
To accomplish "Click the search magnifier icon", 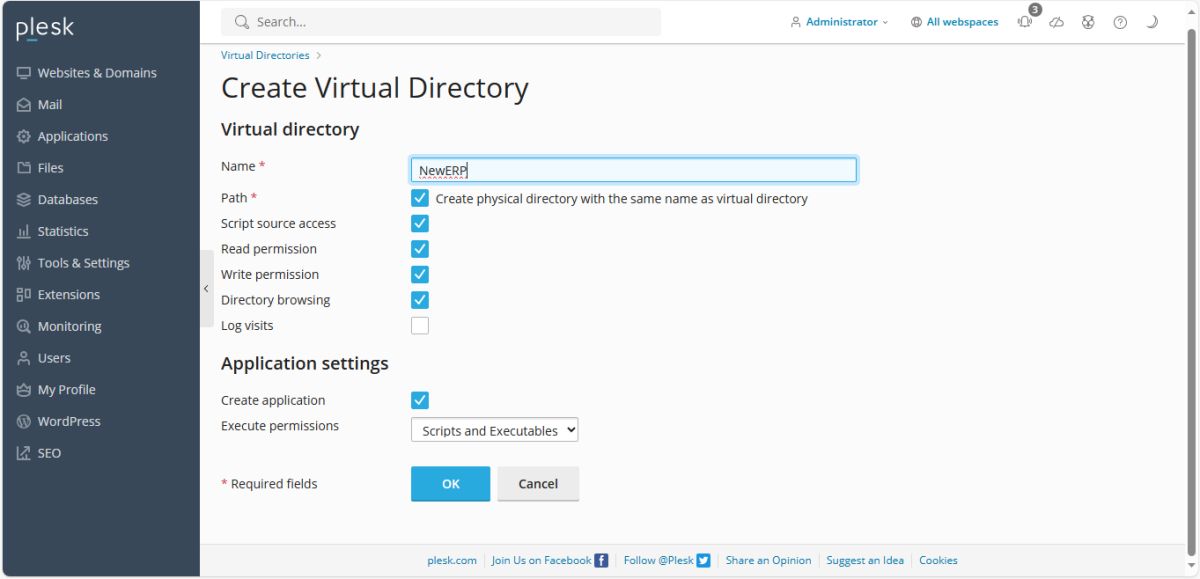I will [241, 22].
